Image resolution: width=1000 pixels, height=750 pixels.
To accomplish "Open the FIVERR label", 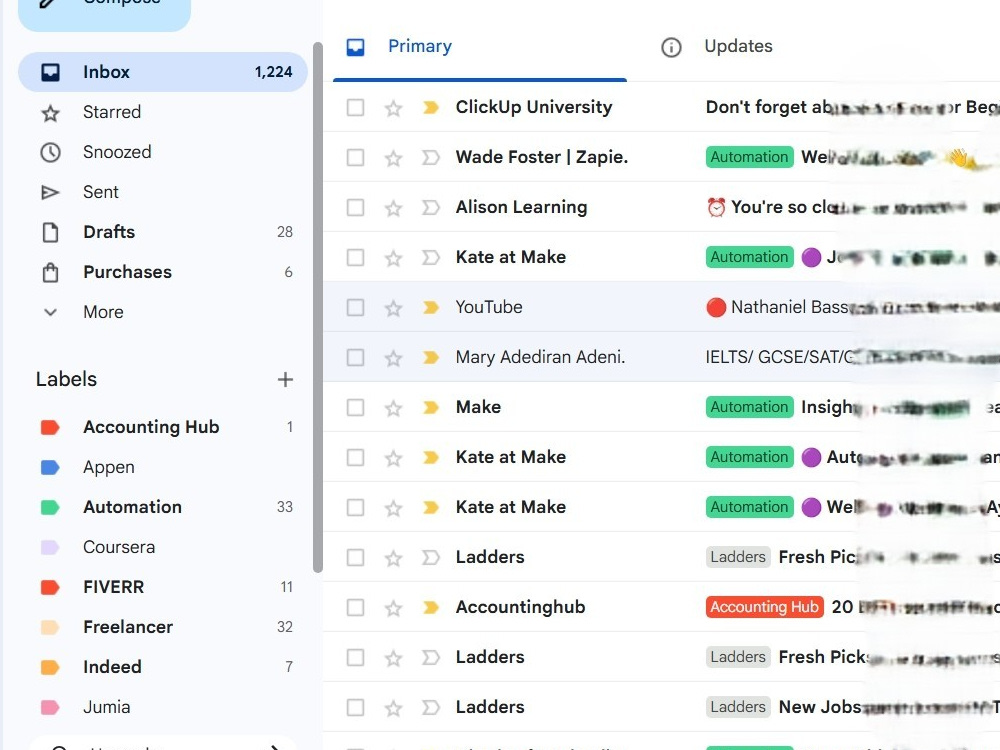I will point(163,587).
